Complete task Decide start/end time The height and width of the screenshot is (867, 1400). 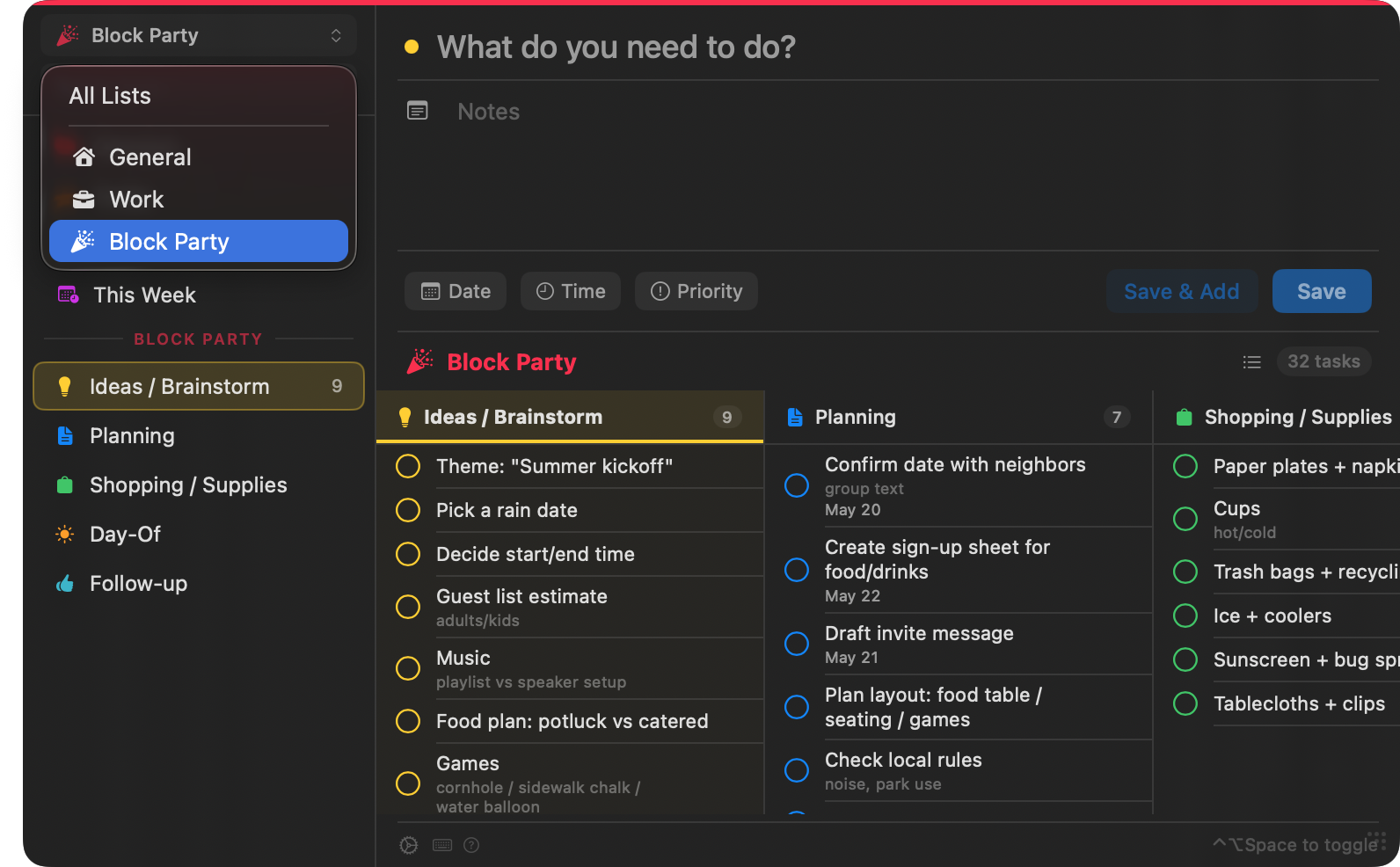[408, 554]
